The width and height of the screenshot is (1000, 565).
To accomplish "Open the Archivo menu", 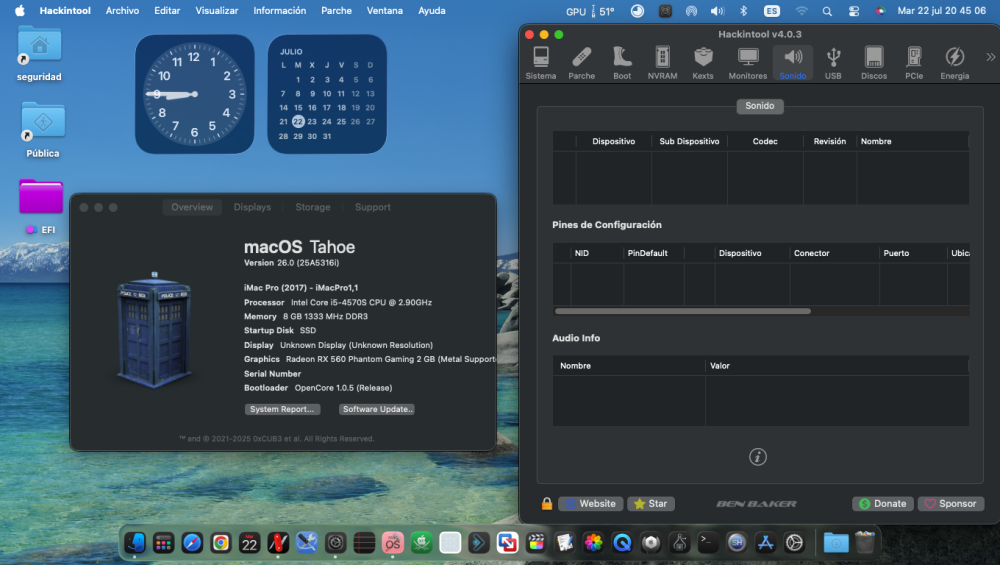I will point(122,11).
